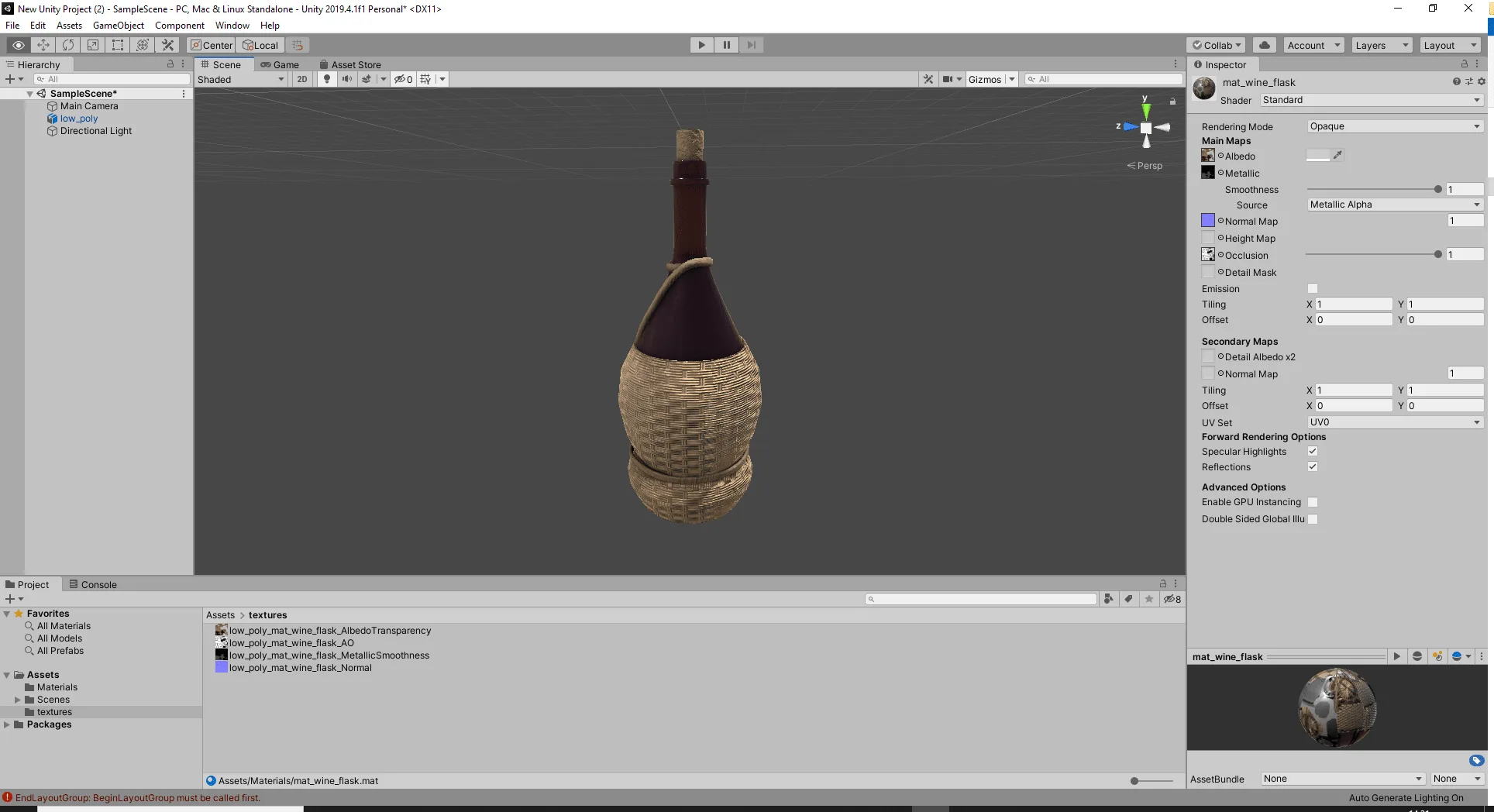The width and height of the screenshot is (1494, 812).
Task: Toggle Specular Highlights checkbox
Action: (1313, 451)
